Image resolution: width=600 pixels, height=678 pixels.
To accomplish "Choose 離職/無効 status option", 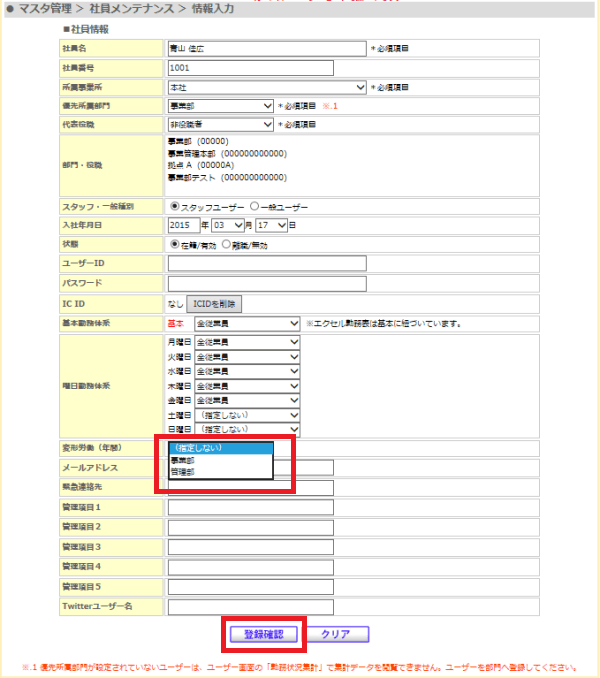I will point(226,244).
